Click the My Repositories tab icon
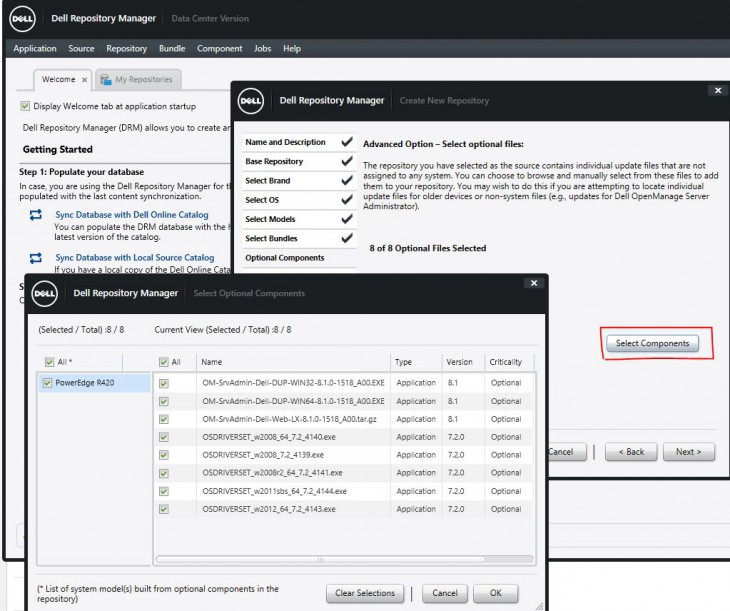This screenshot has width=730, height=611. 105,80
